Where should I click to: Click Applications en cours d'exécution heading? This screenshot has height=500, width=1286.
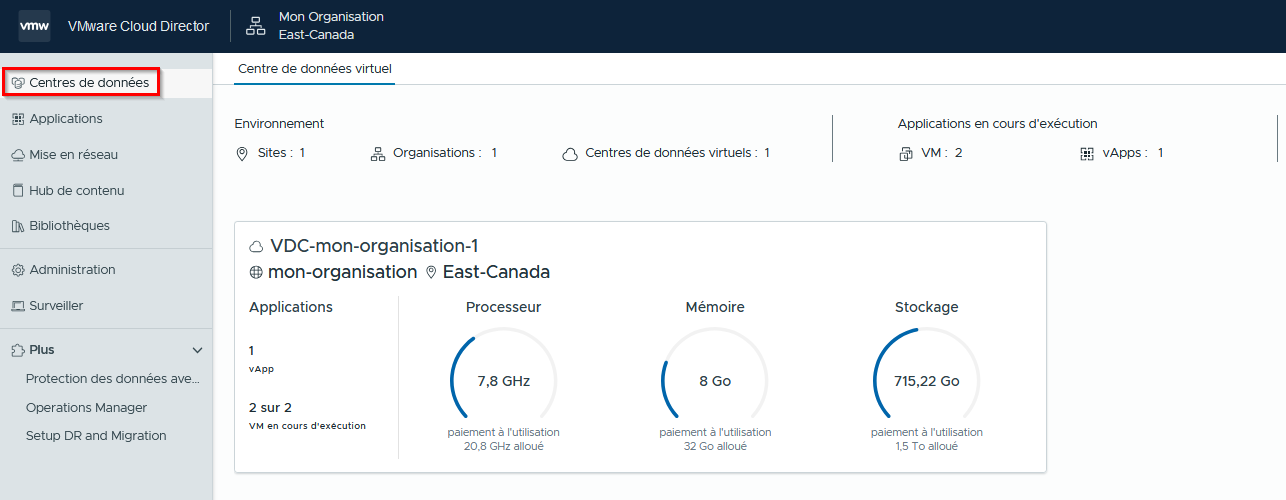[x=997, y=124]
